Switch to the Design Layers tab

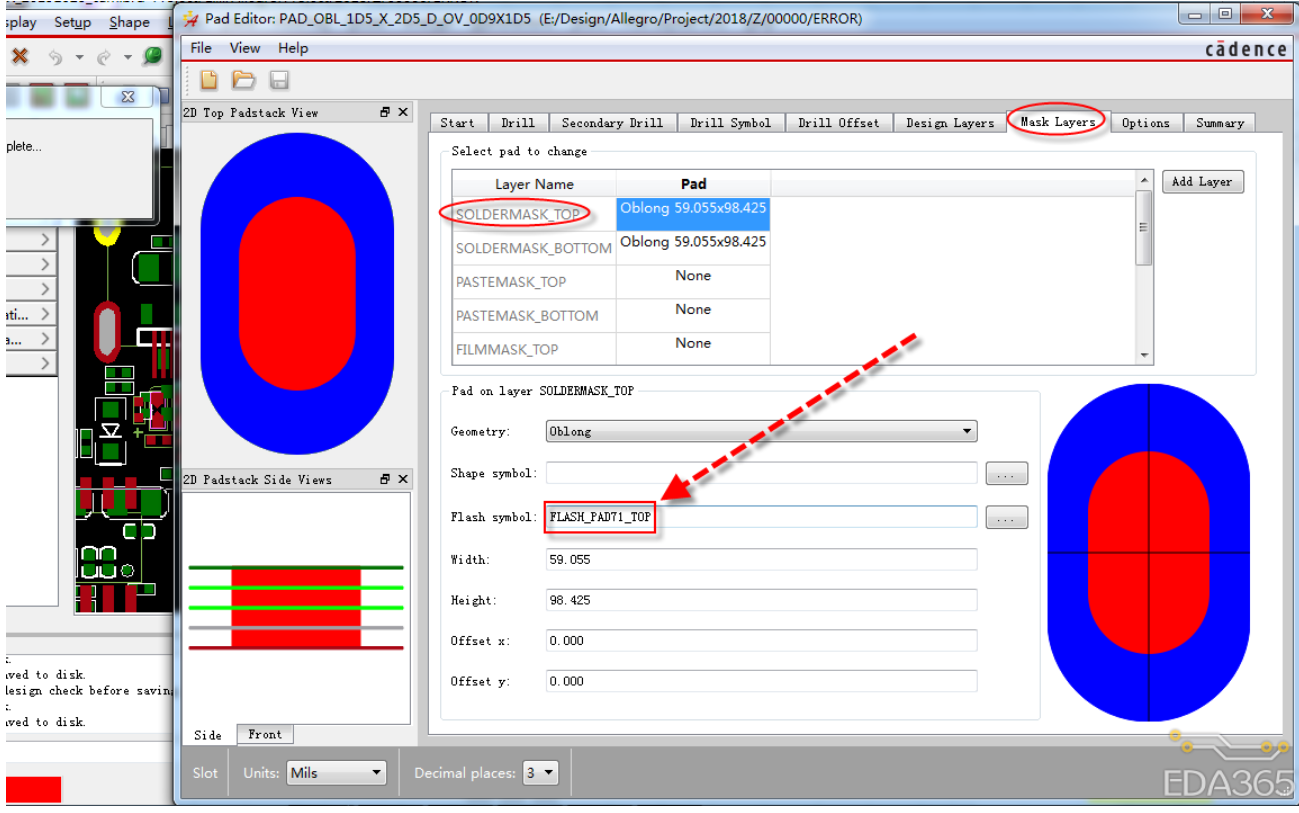pyautogui.click(x=950, y=123)
